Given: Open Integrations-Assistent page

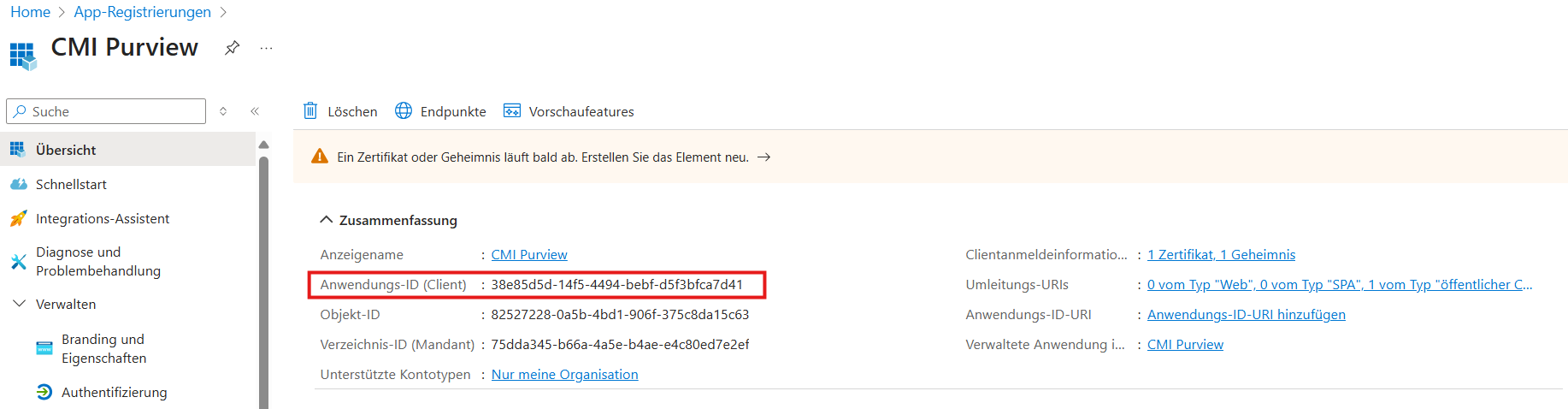Looking at the screenshot, I should click(103, 219).
